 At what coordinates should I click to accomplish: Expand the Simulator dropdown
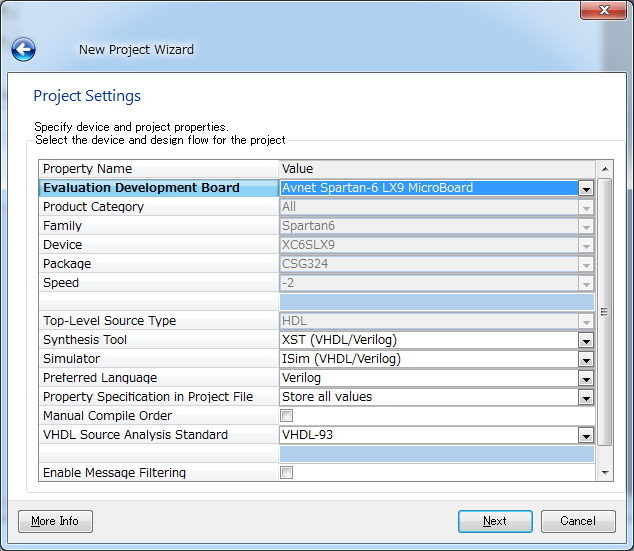click(586, 359)
